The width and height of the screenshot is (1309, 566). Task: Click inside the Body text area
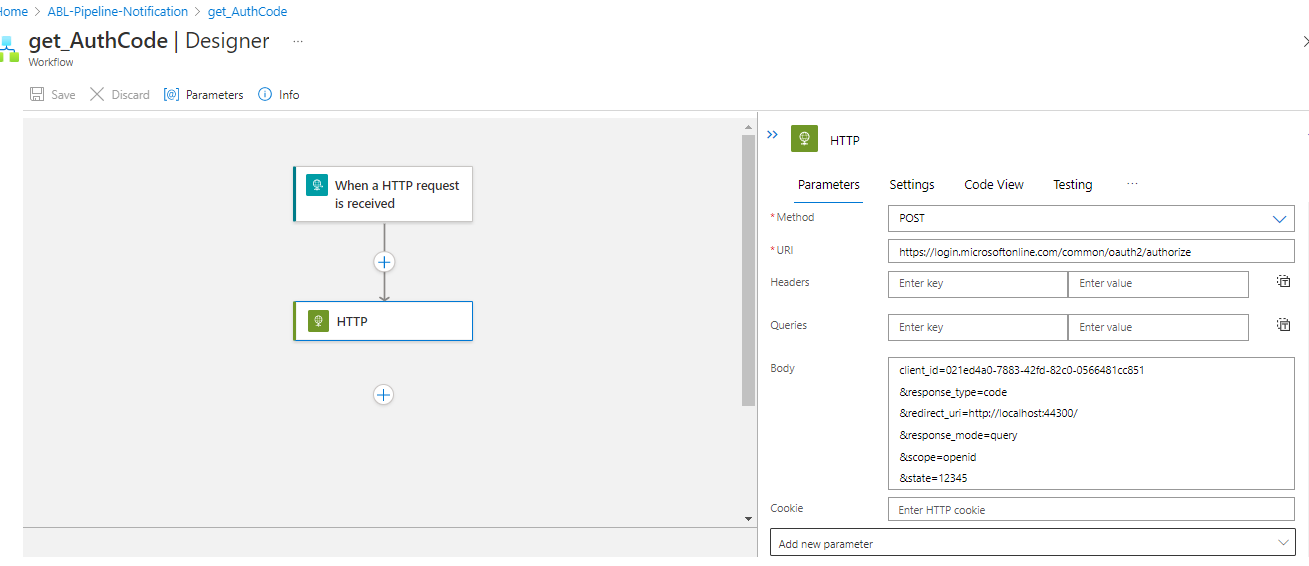pos(1091,423)
